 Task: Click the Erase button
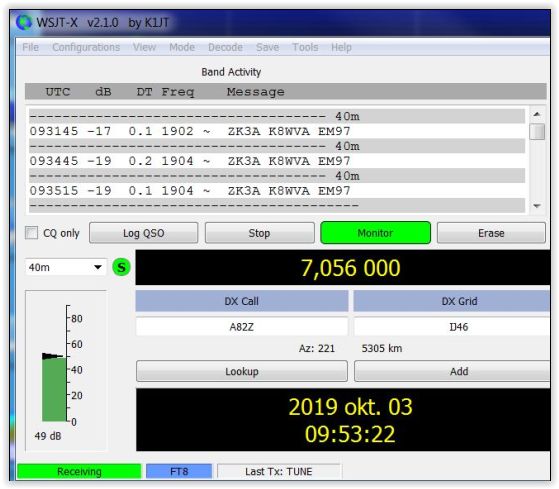pos(491,233)
